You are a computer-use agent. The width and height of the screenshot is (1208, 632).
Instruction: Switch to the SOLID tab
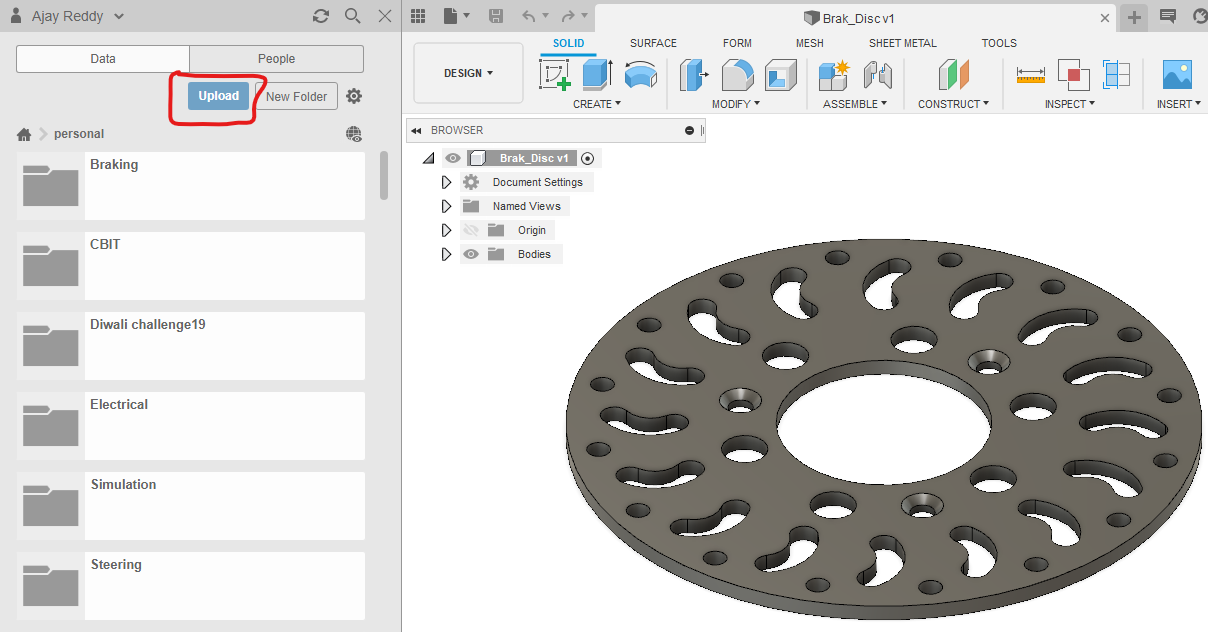pyautogui.click(x=569, y=43)
